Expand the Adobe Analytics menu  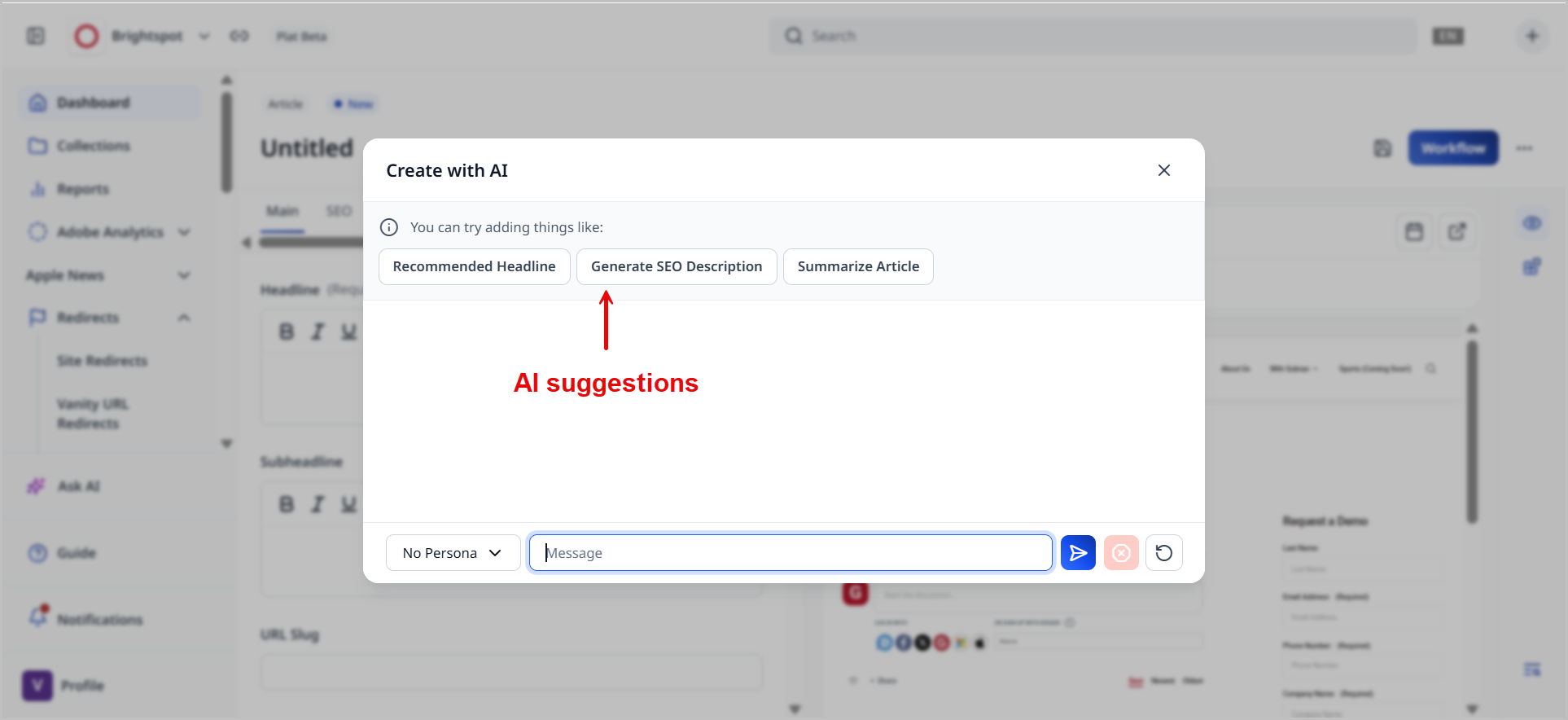184,232
